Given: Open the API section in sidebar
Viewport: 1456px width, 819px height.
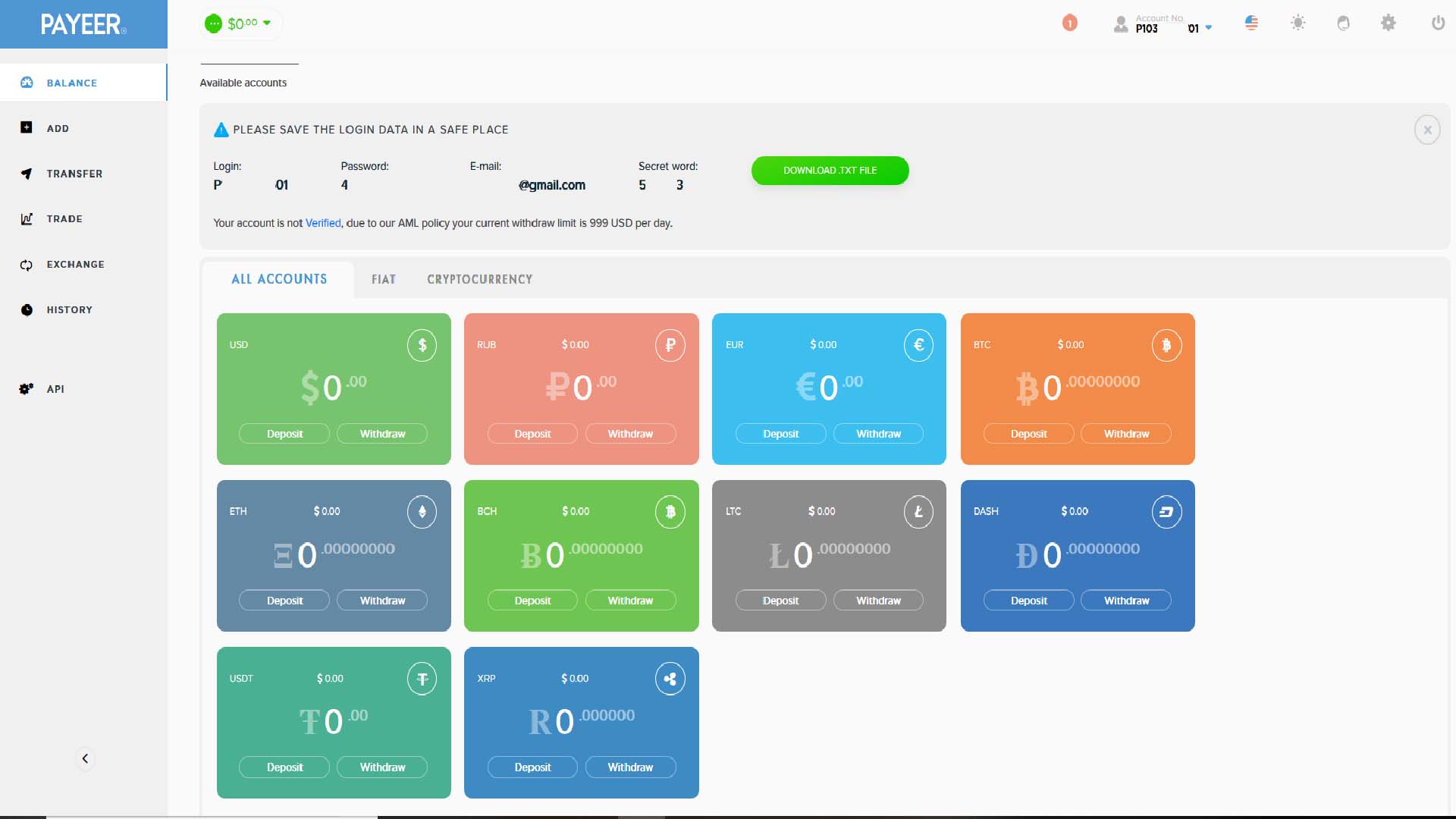Looking at the screenshot, I should coord(55,389).
